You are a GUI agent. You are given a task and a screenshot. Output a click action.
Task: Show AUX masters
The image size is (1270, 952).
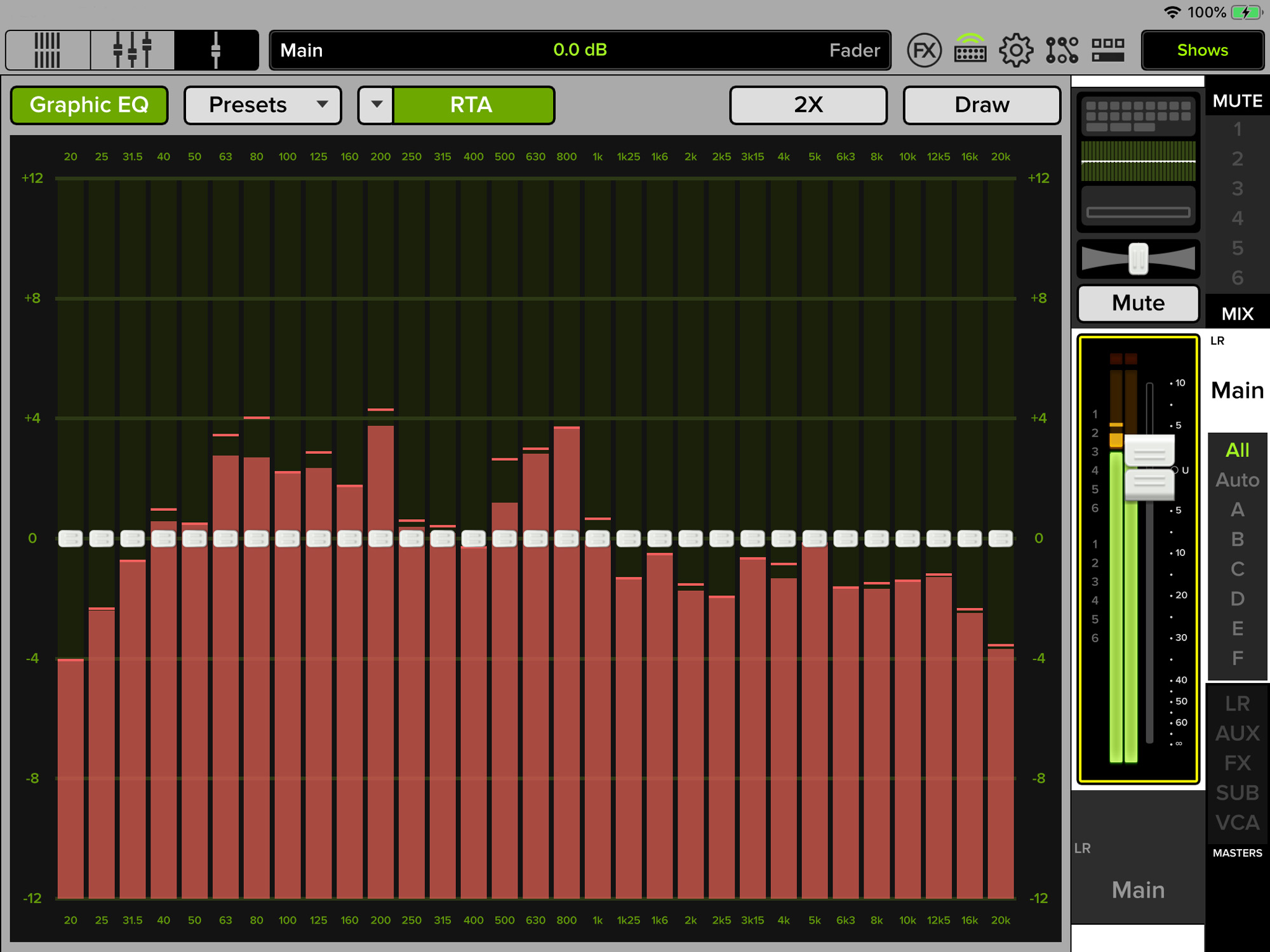[x=1237, y=734]
